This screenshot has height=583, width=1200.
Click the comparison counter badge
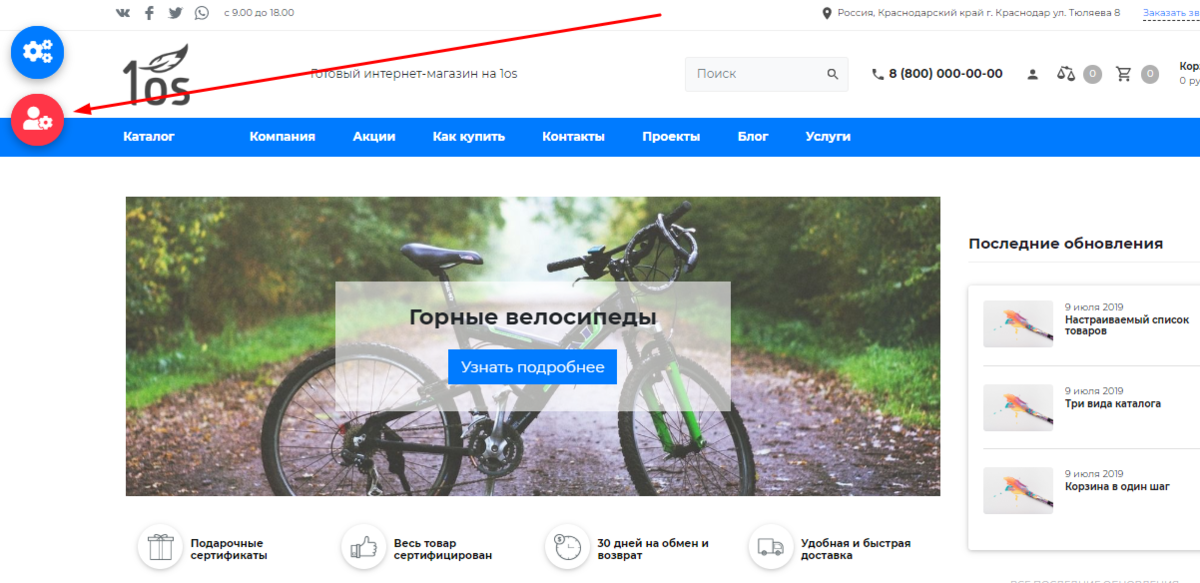1093,74
